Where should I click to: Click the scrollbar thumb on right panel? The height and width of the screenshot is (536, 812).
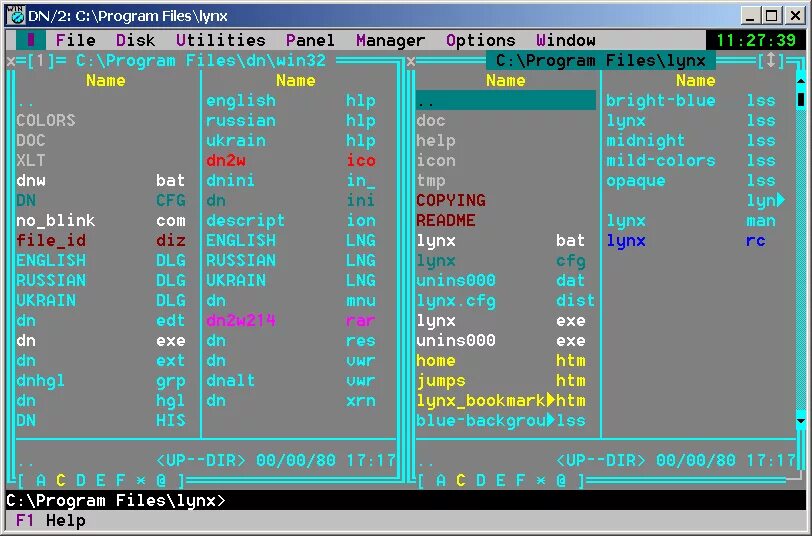[x=801, y=99]
